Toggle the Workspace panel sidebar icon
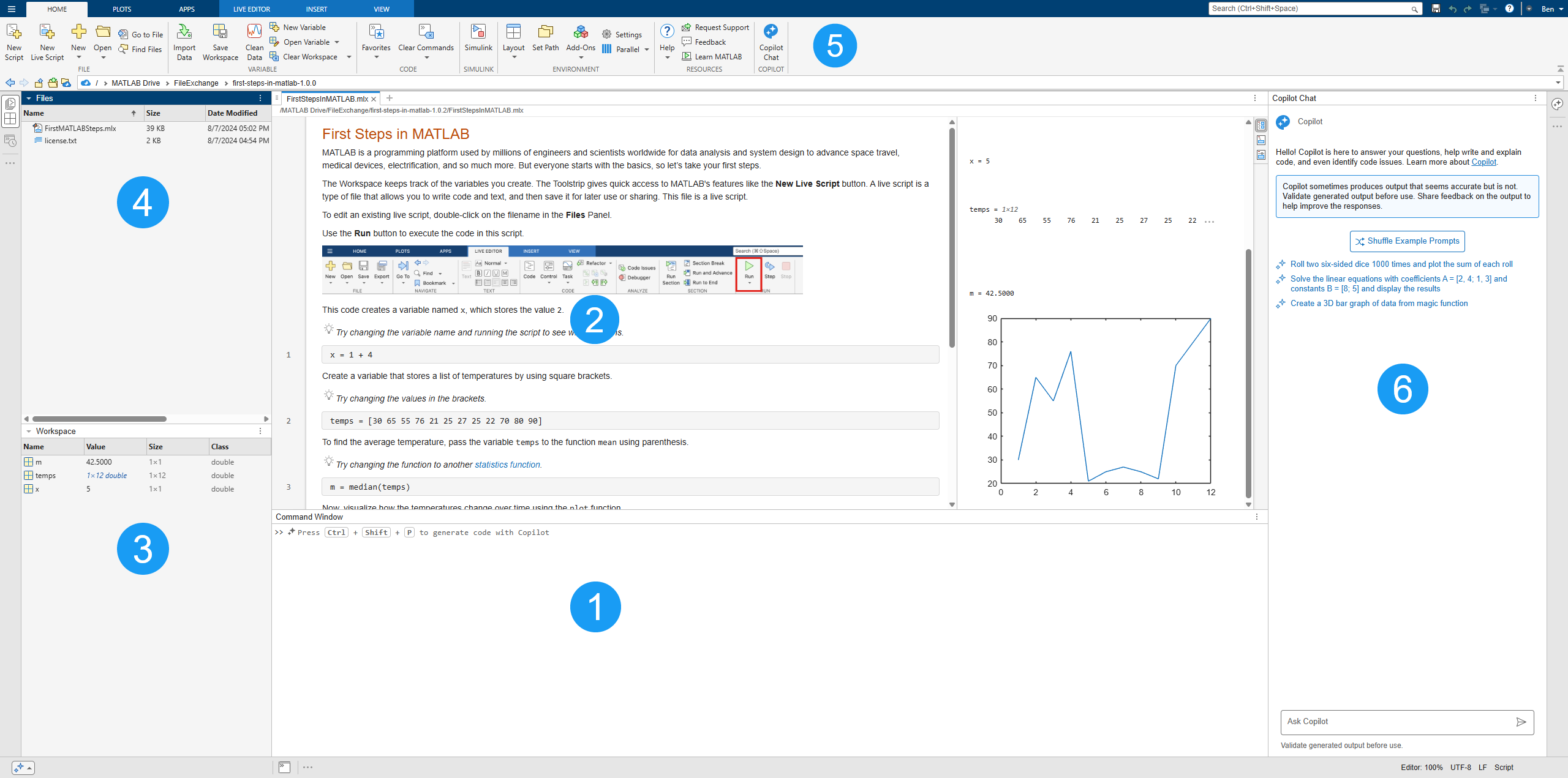1568x778 pixels. (x=10, y=119)
